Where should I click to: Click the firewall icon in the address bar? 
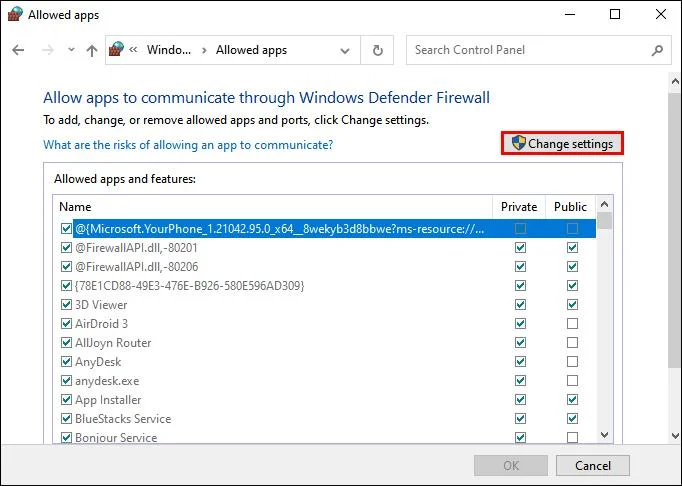tap(116, 49)
